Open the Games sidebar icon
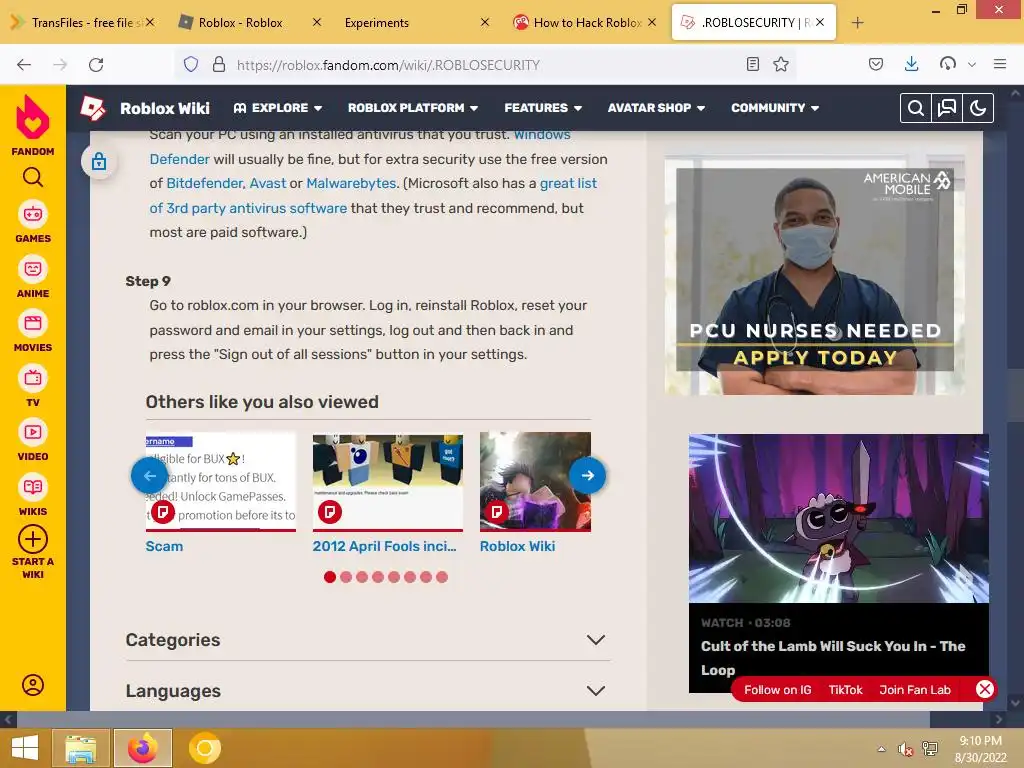This screenshot has width=1024, height=768. click(33, 215)
